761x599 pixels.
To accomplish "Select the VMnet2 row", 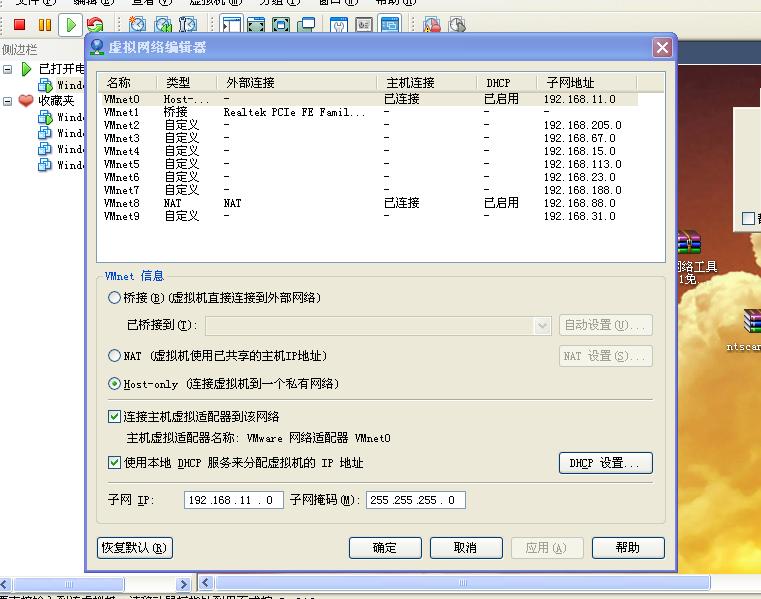I will 368,125.
